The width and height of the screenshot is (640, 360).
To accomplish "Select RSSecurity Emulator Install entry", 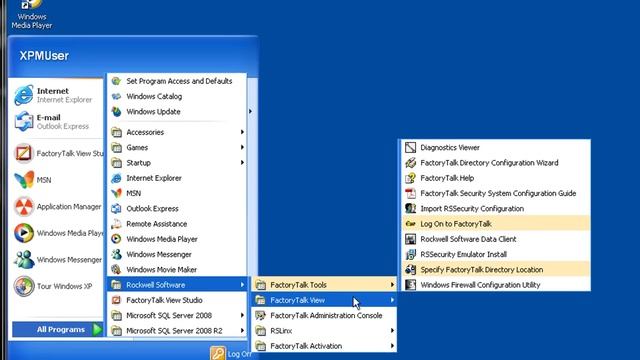I will tap(496, 254).
